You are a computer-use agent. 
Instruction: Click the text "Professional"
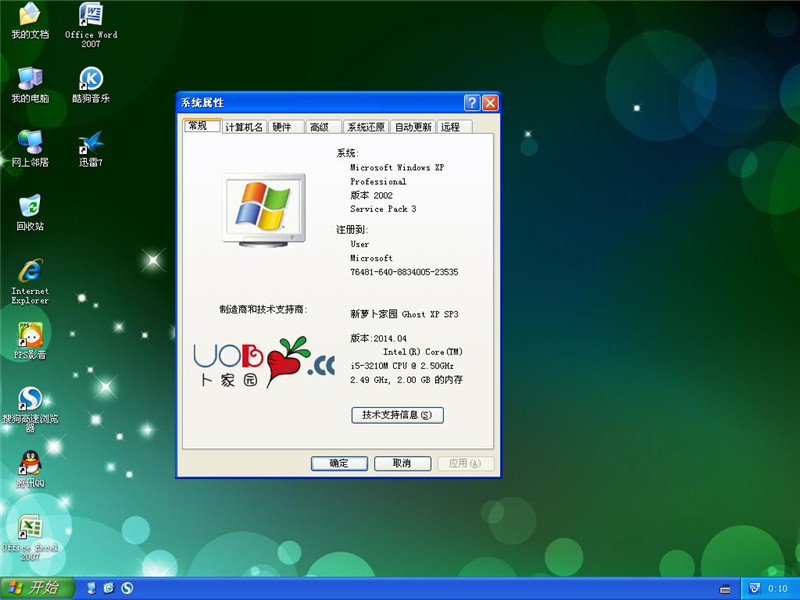pyautogui.click(x=378, y=182)
